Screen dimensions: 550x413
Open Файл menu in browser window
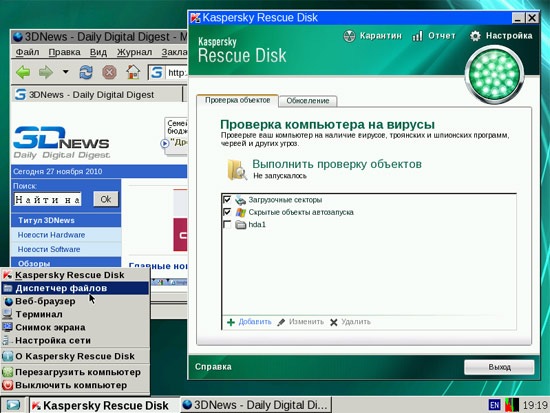coord(27,52)
